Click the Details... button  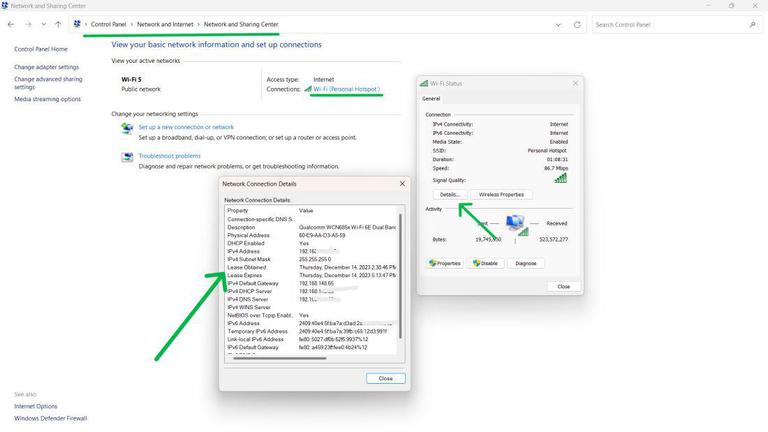pos(450,194)
